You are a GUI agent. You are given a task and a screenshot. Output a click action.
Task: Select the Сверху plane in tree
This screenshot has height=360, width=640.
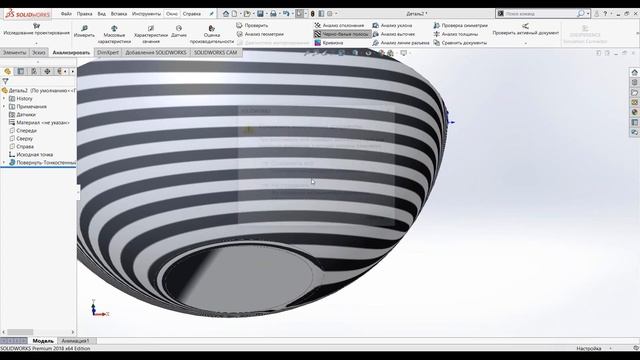21,138
